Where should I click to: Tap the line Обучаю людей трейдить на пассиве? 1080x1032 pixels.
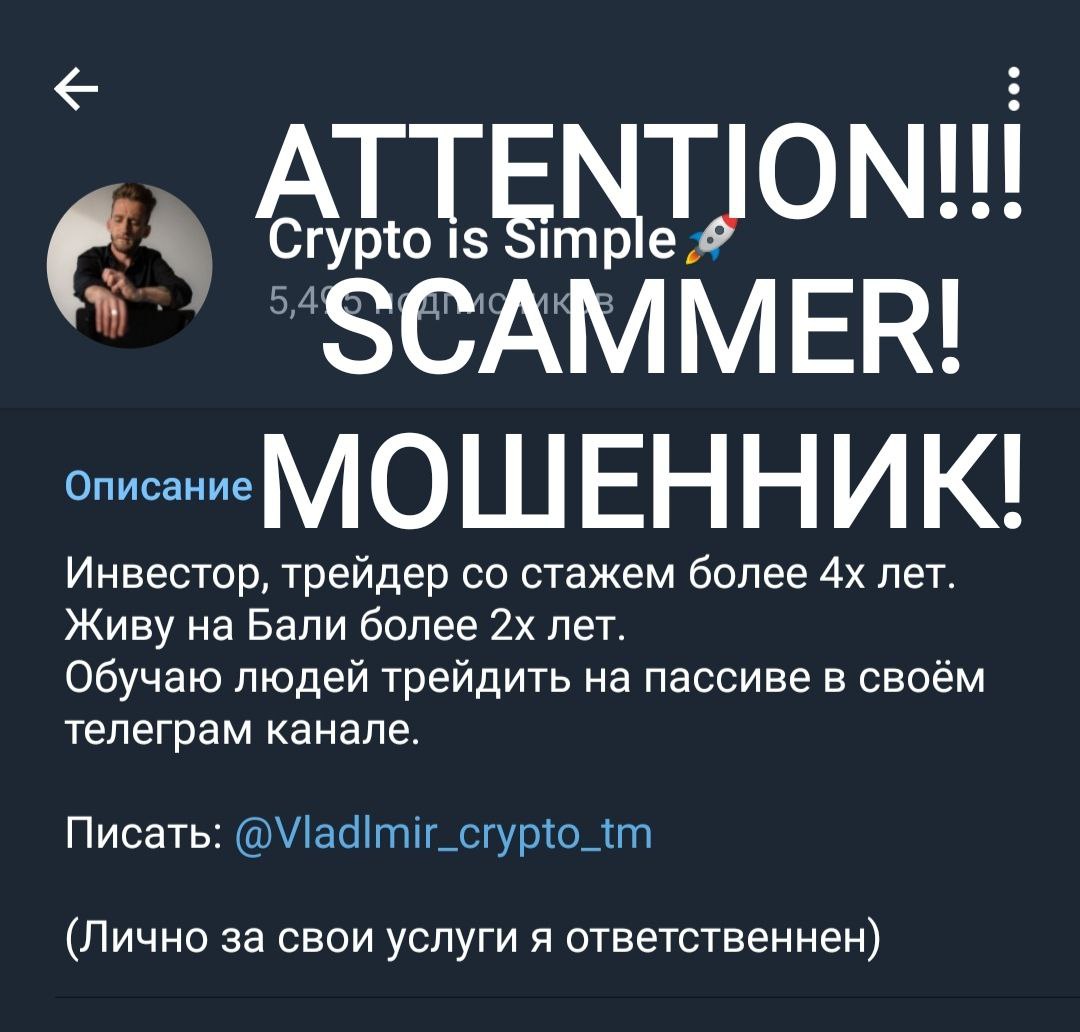point(525,677)
